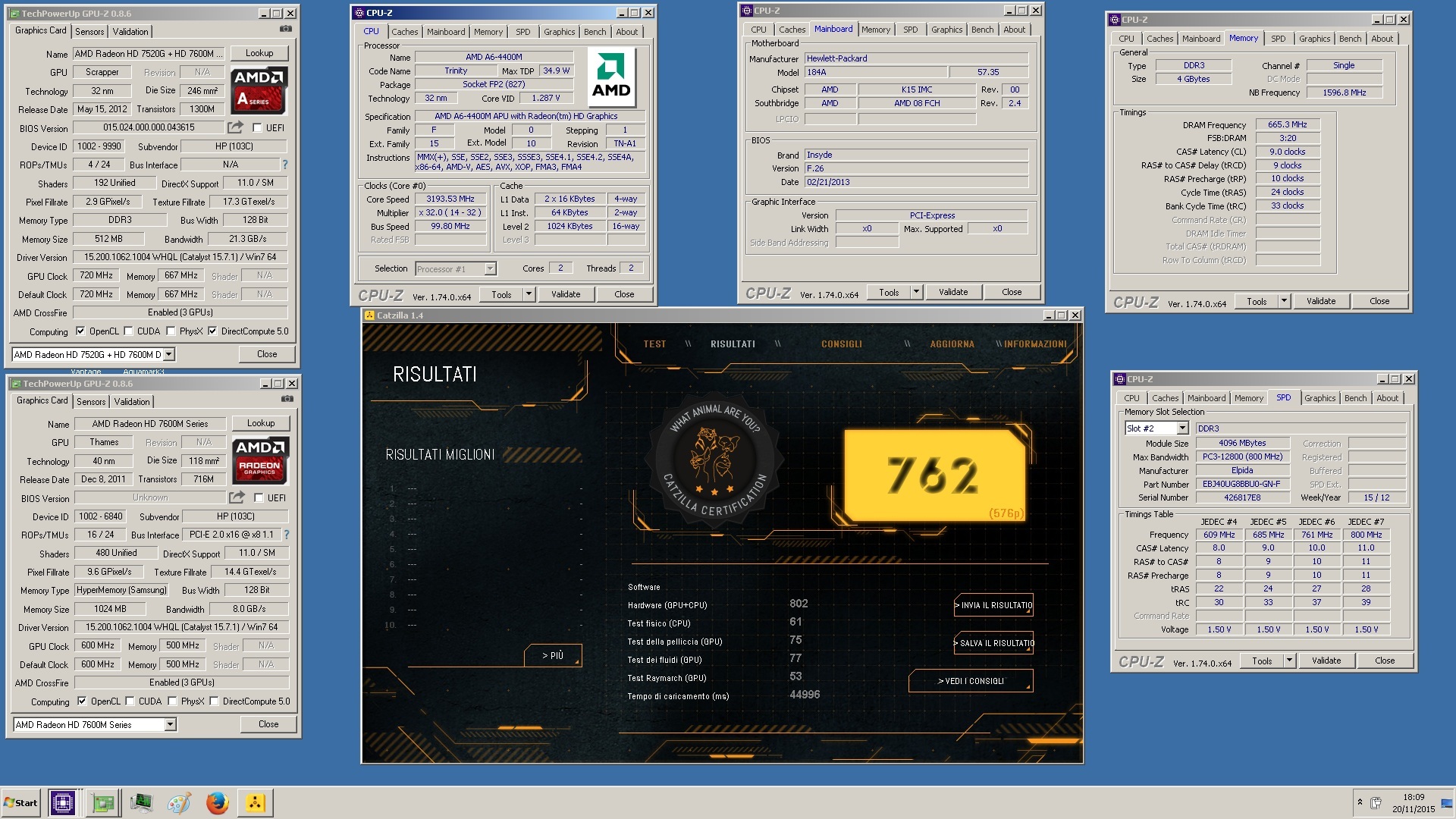Switch to the Validation tab in the HD 7600M Series GPU-Z window
Image resolution: width=1456 pixels, height=819 pixels.
click(x=132, y=401)
